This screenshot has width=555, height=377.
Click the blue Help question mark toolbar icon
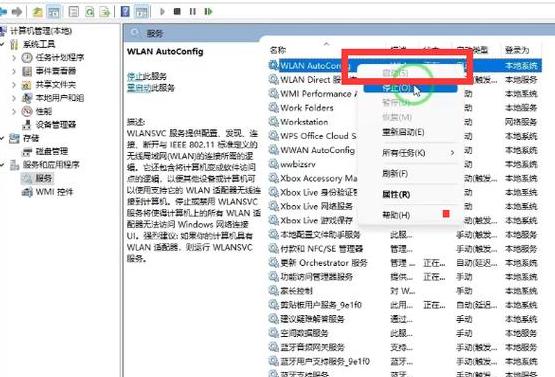pyautogui.click(x=125, y=12)
